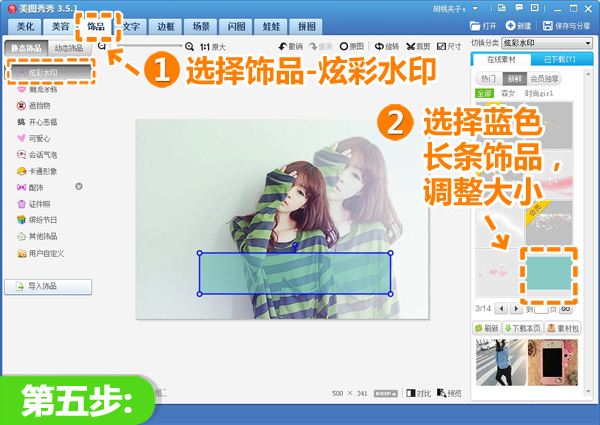Screen dimensions: 600x425
Task: Click the 新建 plus icon
Action: click(510, 26)
